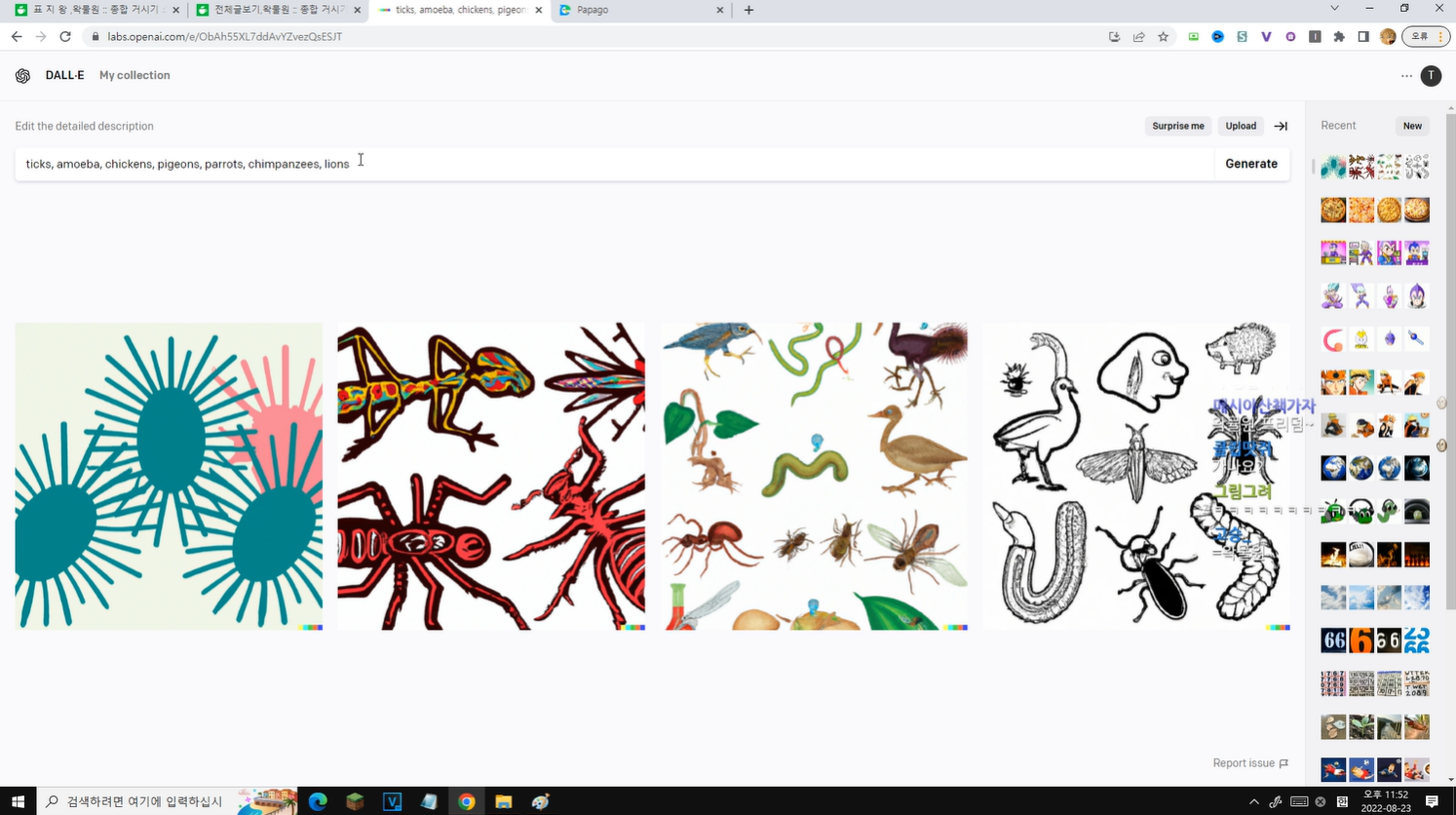Click the teal S browser extension icon
The image size is (1456, 815).
tap(1242, 37)
